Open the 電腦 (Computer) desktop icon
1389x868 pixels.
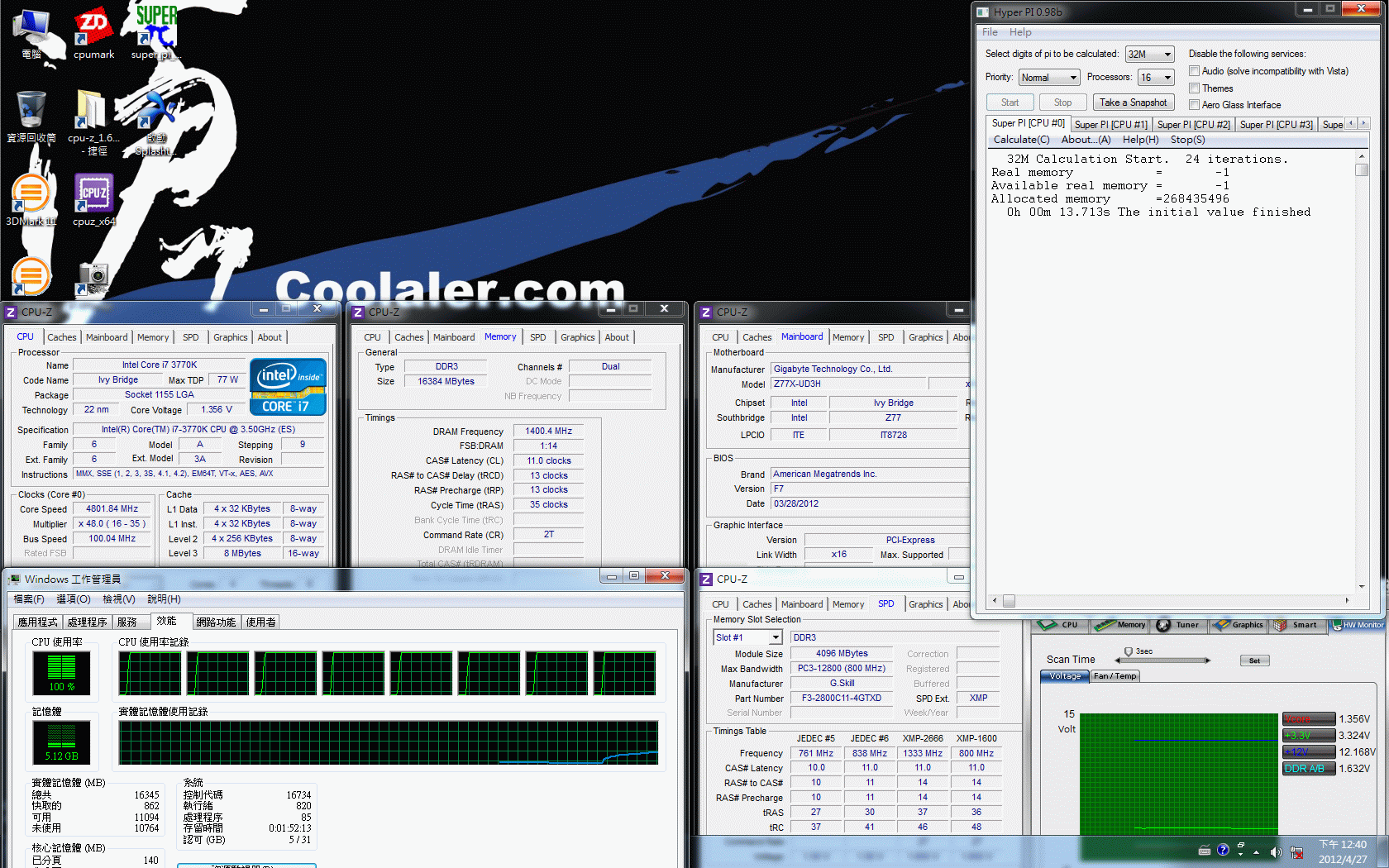tap(31, 33)
